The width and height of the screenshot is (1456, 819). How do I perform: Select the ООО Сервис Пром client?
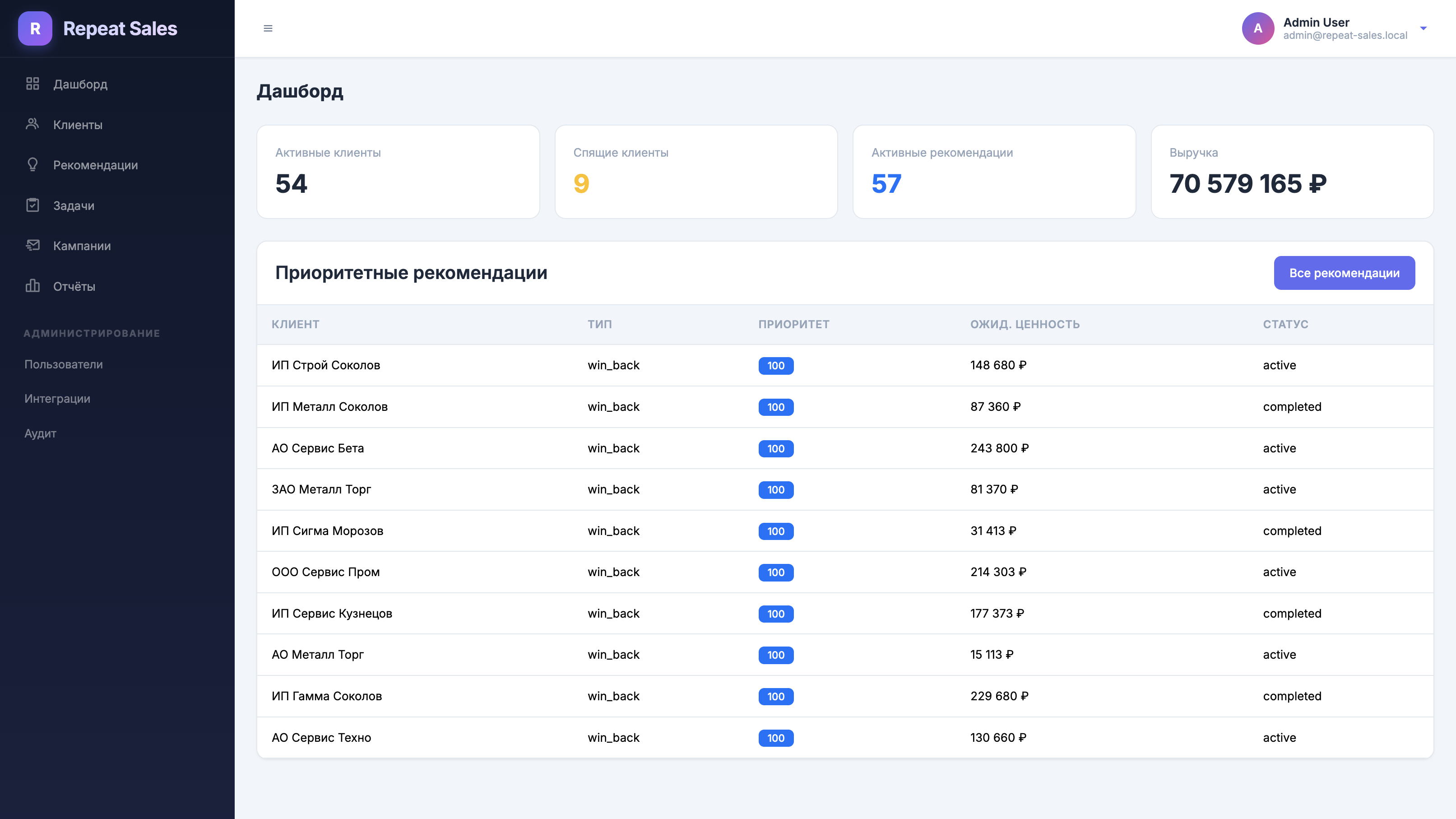click(x=325, y=572)
